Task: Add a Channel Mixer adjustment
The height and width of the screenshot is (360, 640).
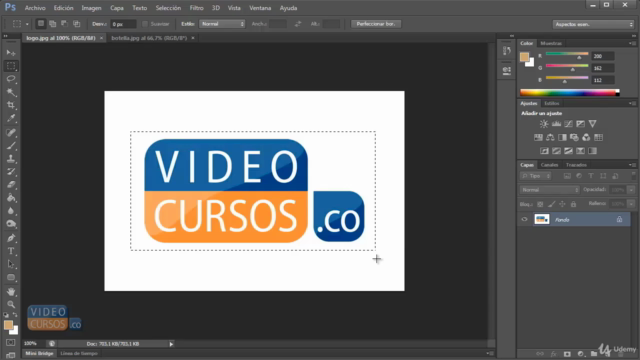Action: click(x=587, y=138)
